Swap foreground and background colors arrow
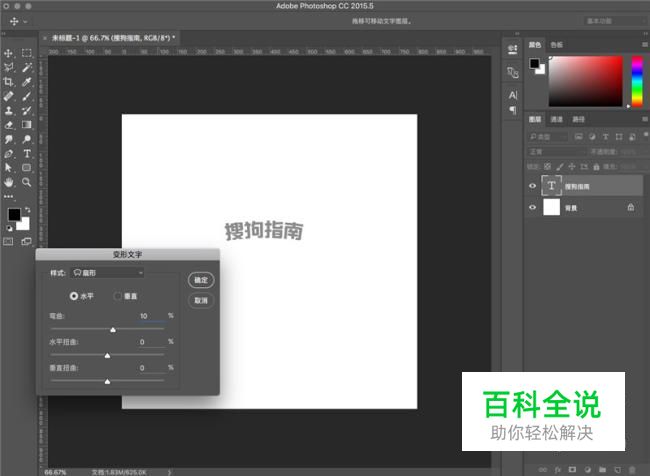The height and width of the screenshot is (476, 650). pos(27,210)
